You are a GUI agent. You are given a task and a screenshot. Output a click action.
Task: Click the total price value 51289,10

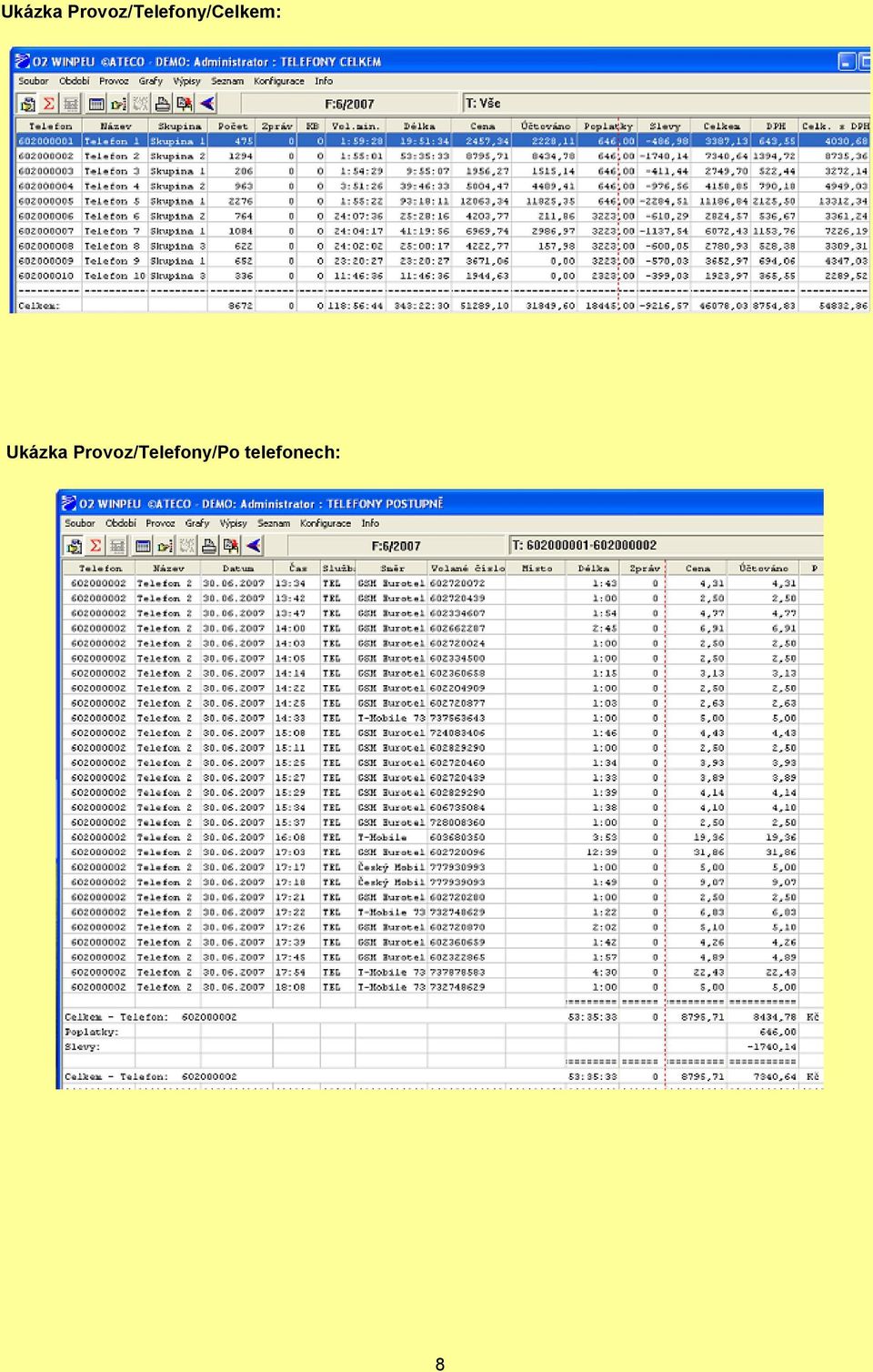(x=485, y=306)
